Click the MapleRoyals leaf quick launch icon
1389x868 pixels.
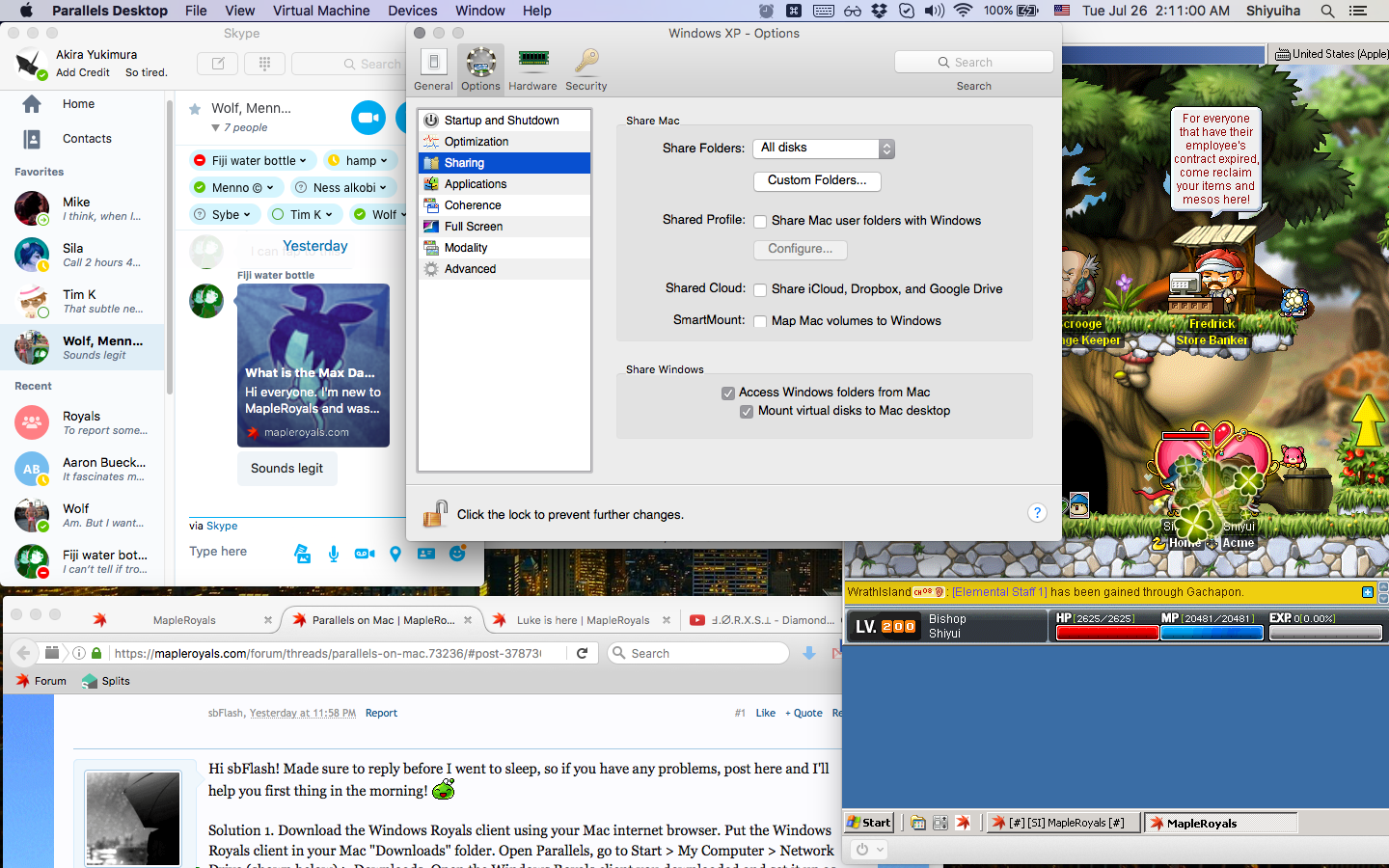(x=963, y=823)
